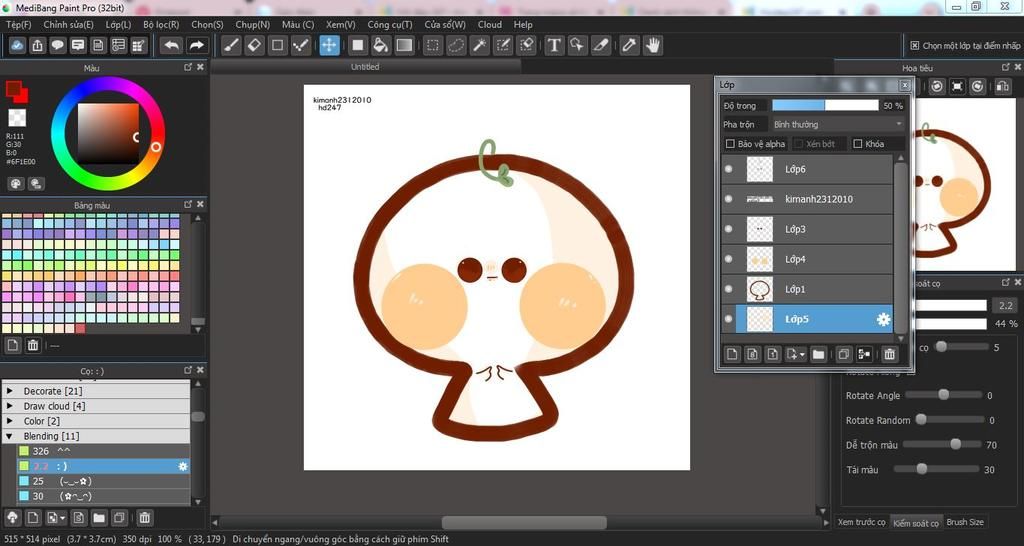Open add-layer type dropdown arrow in Lớp panel
1024x546 pixels.
(801, 355)
